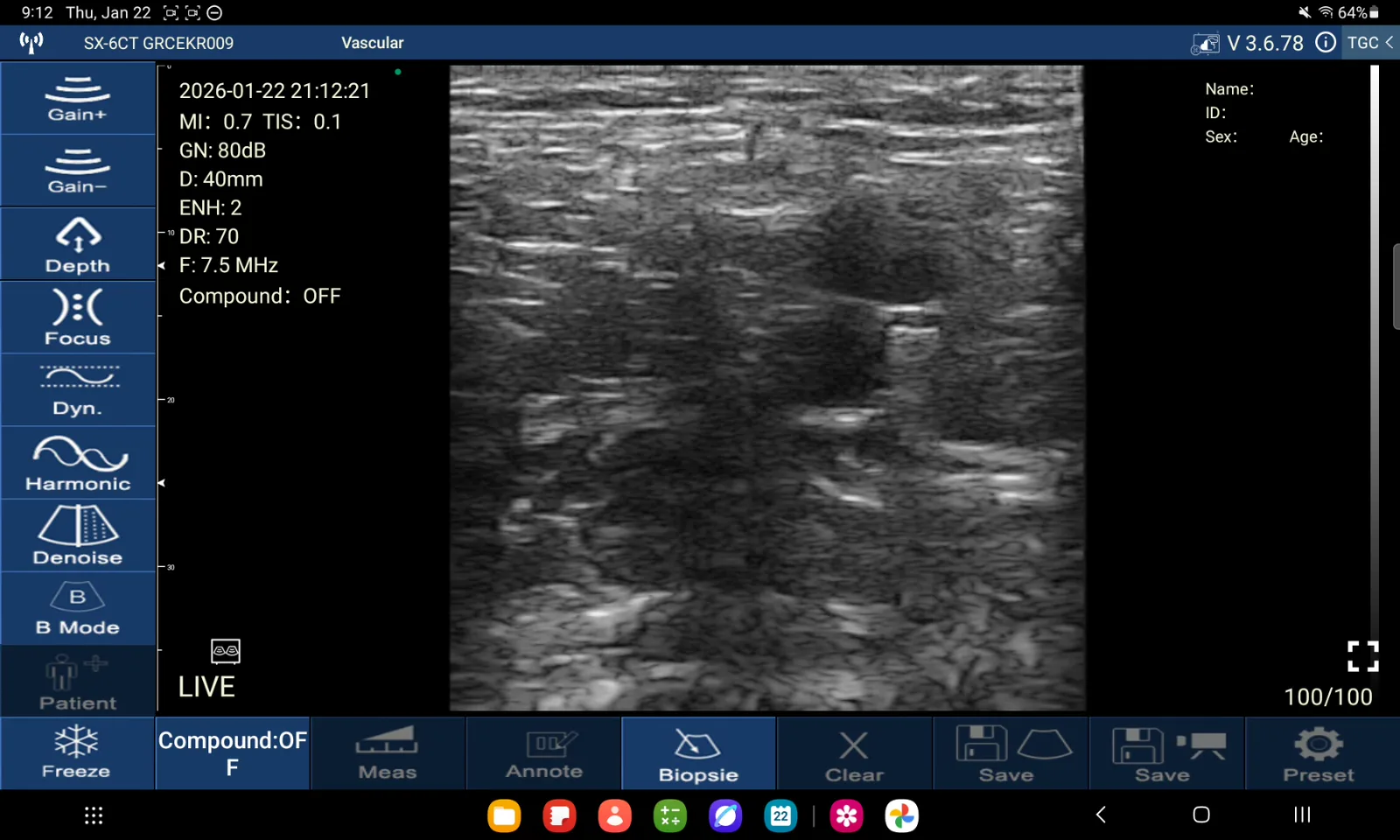Open Android recent apps button
The image size is (1400, 840).
pos(1302,815)
